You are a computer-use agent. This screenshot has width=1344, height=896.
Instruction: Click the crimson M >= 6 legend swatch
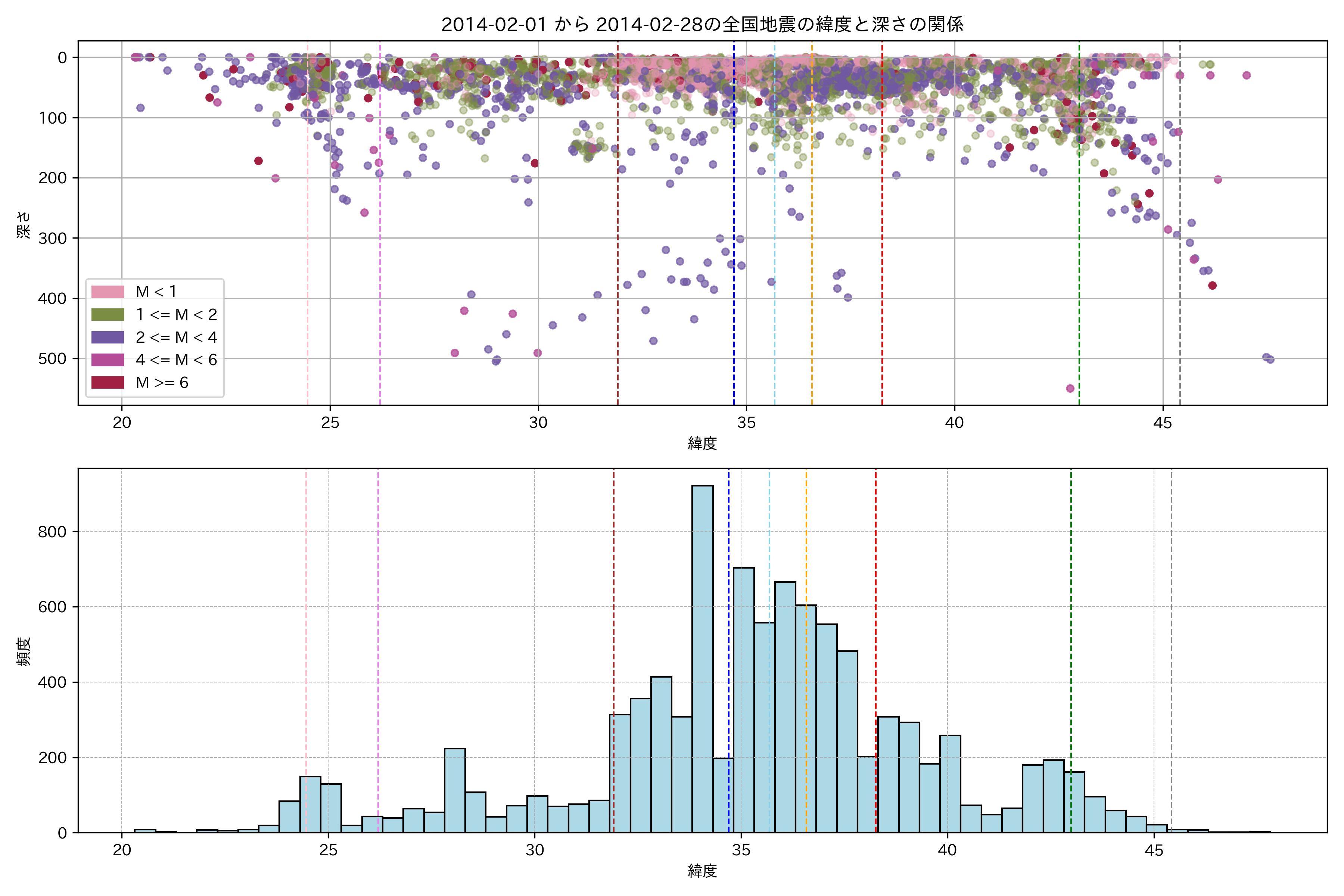point(108,382)
